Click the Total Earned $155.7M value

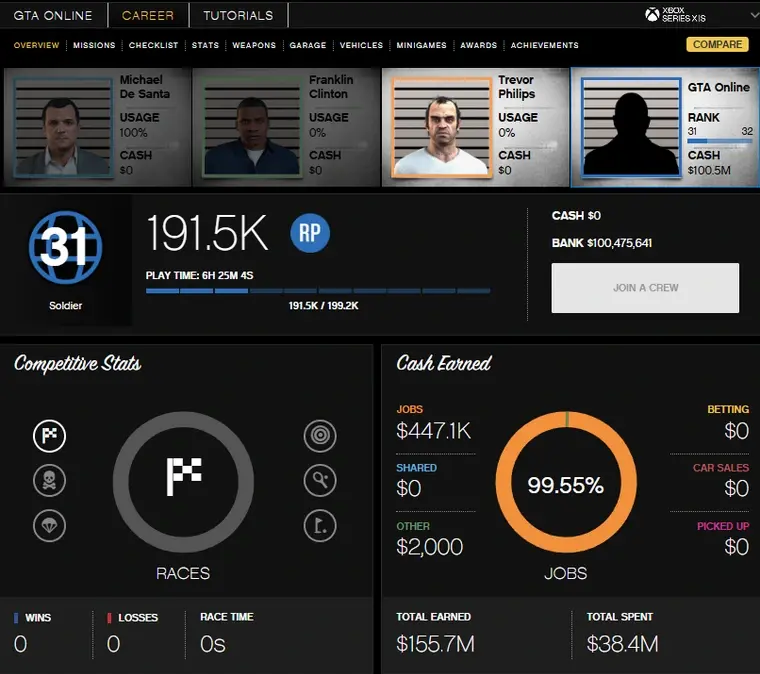(x=435, y=644)
